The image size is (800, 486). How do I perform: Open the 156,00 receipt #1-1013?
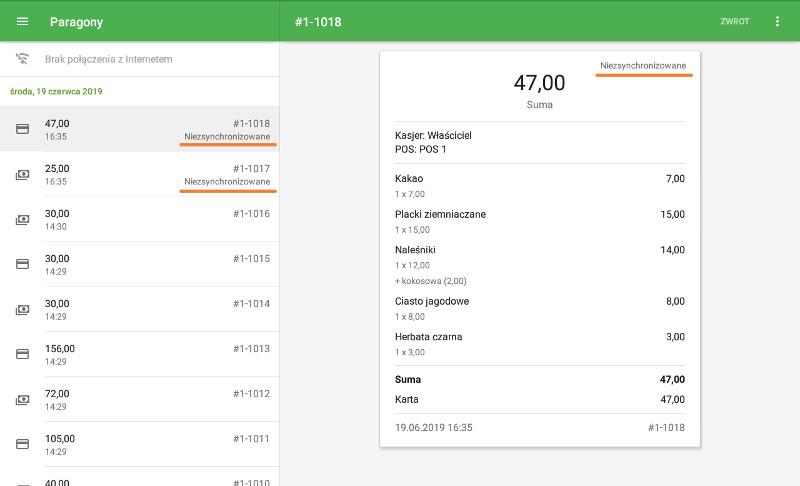coord(140,354)
